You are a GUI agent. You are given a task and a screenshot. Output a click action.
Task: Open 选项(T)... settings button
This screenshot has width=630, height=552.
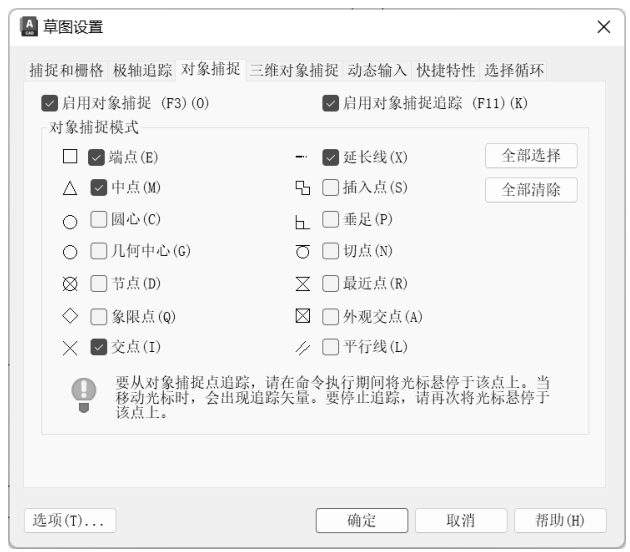[x=70, y=520]
